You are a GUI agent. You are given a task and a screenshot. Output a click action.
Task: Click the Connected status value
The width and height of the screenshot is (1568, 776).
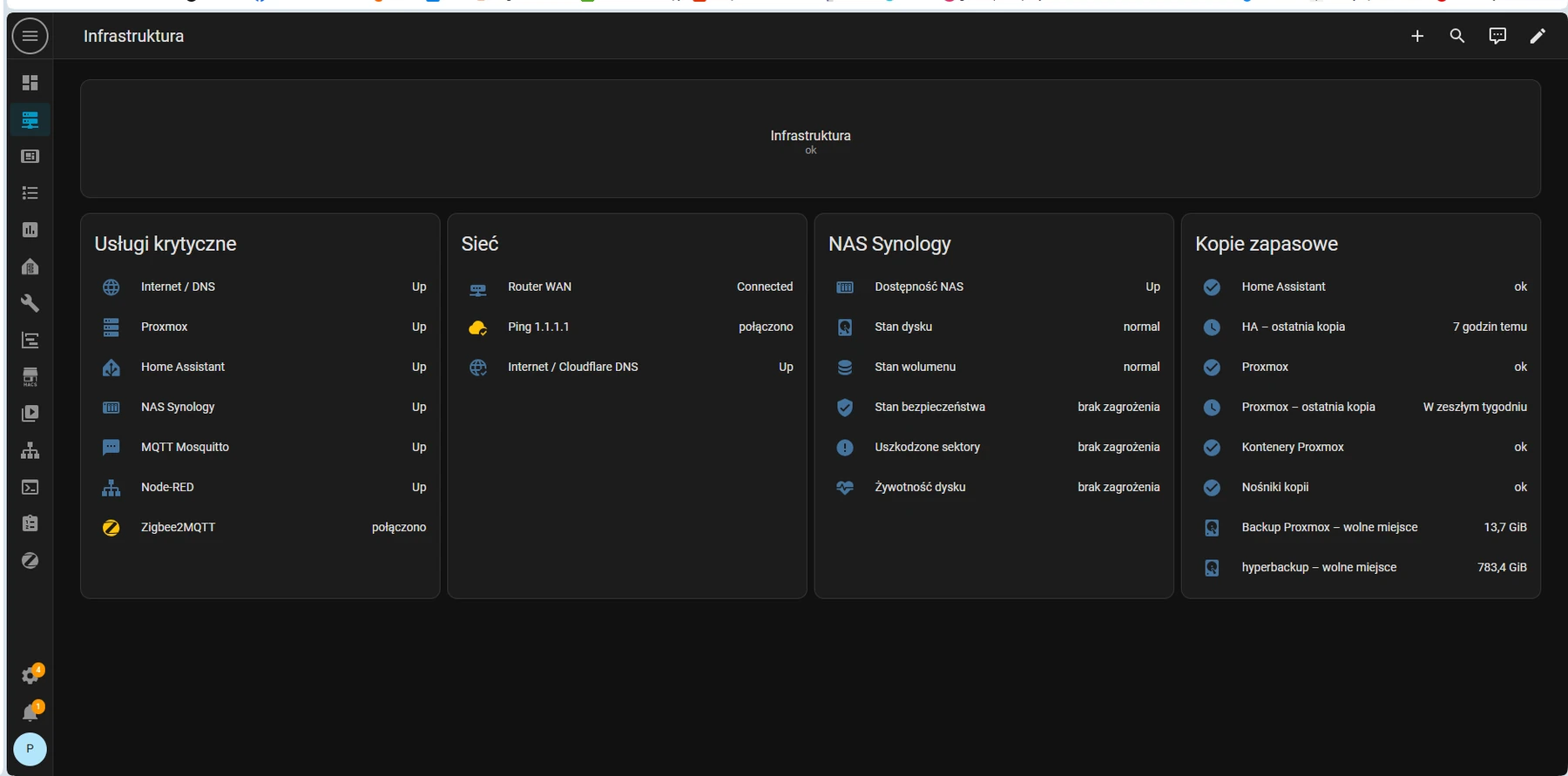(x=765, y=287)
